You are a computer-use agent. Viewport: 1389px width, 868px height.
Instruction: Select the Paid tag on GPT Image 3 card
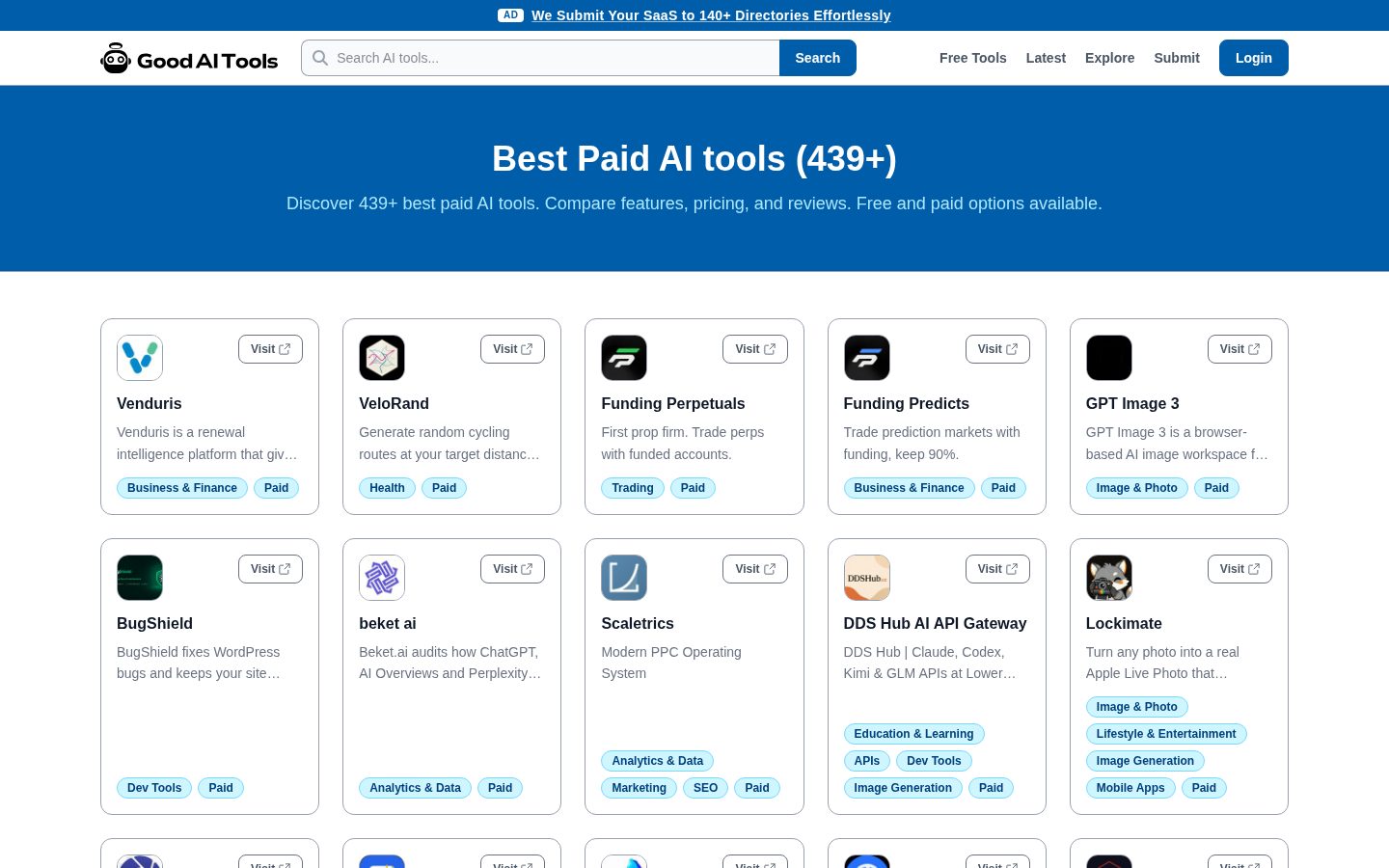pos(1216,488)
